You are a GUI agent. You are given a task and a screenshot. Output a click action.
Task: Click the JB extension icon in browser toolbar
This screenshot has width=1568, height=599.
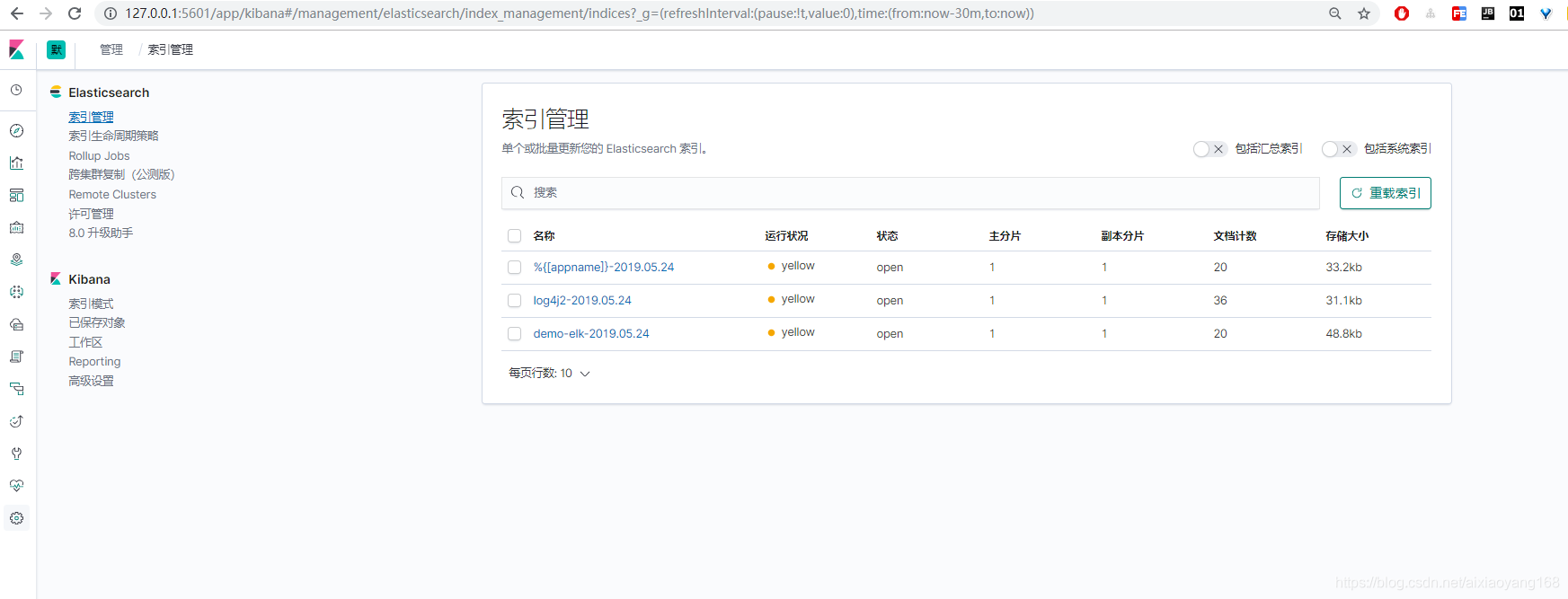1488,13
